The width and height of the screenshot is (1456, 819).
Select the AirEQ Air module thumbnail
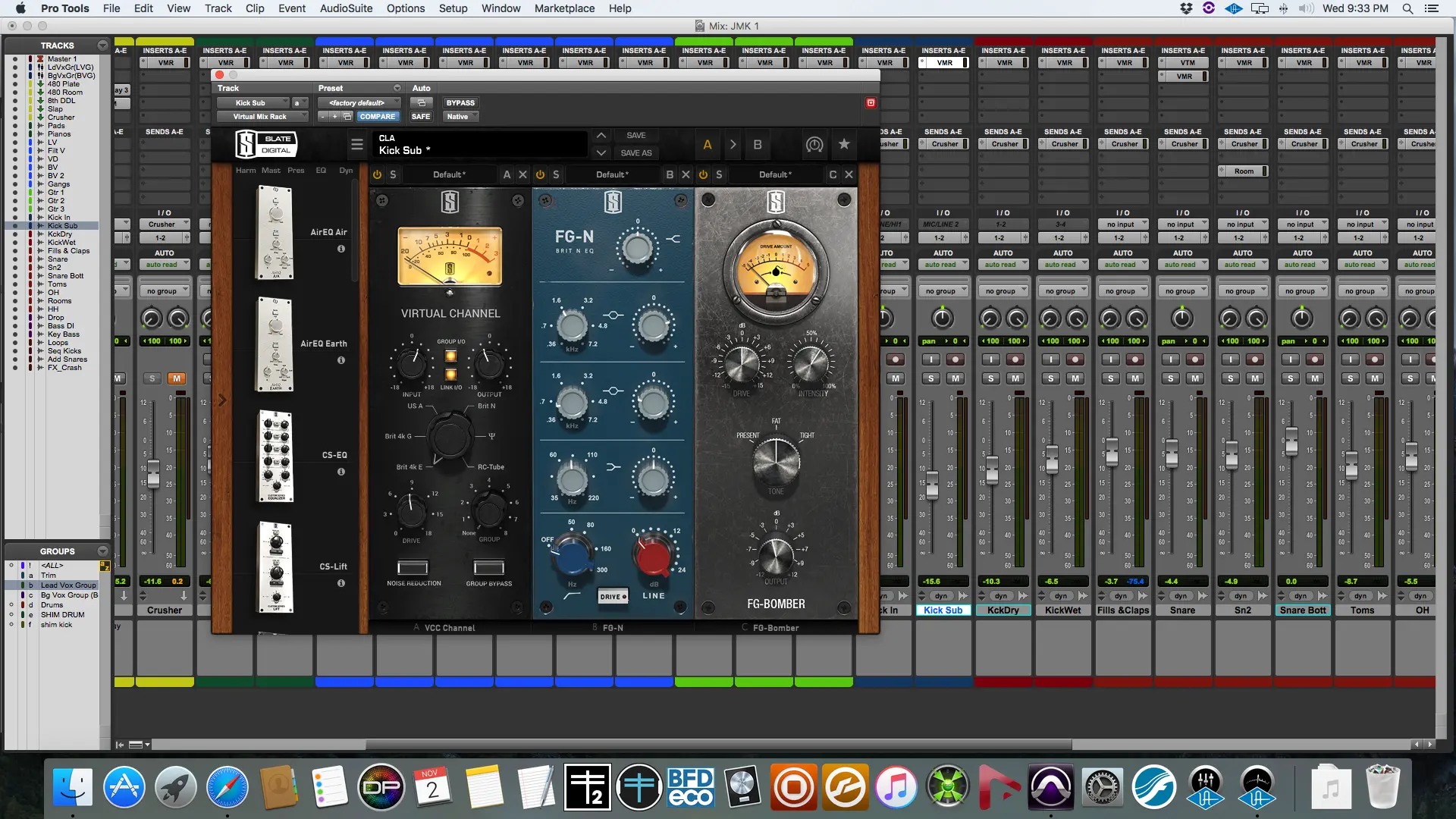click(275, 233)
